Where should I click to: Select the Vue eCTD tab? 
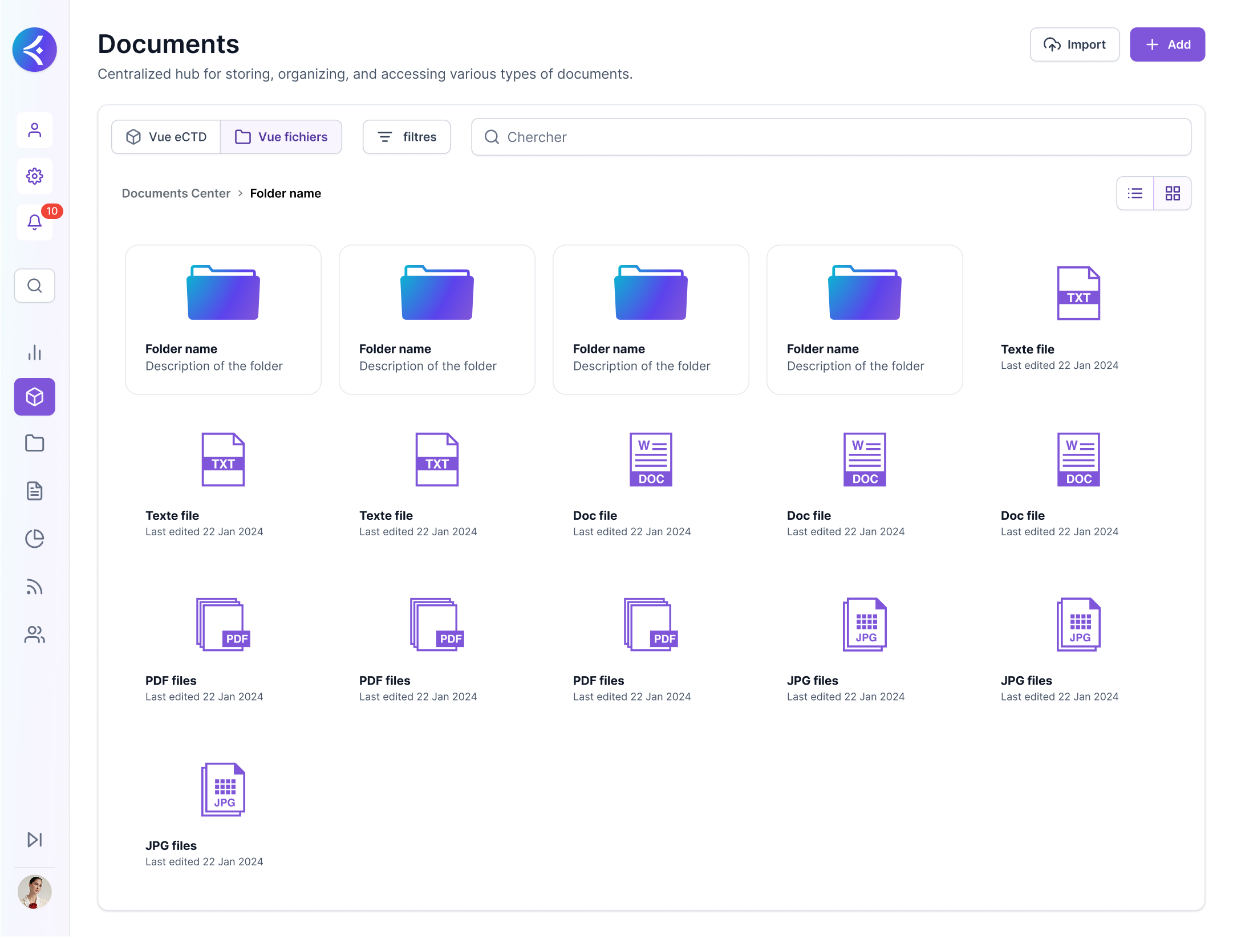(166, 137)
